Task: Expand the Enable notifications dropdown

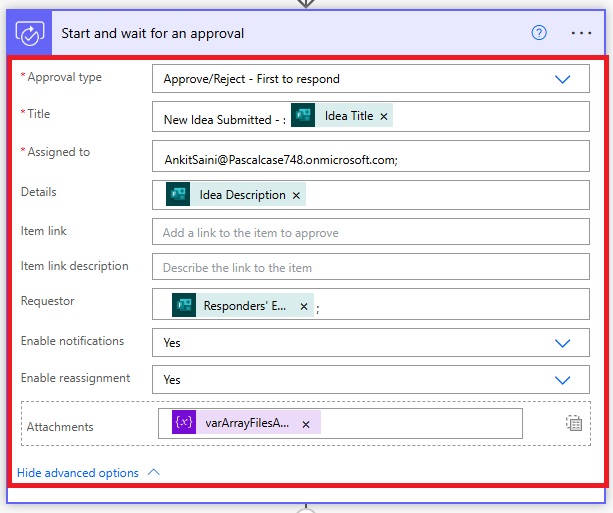Action: coord(562,342)
